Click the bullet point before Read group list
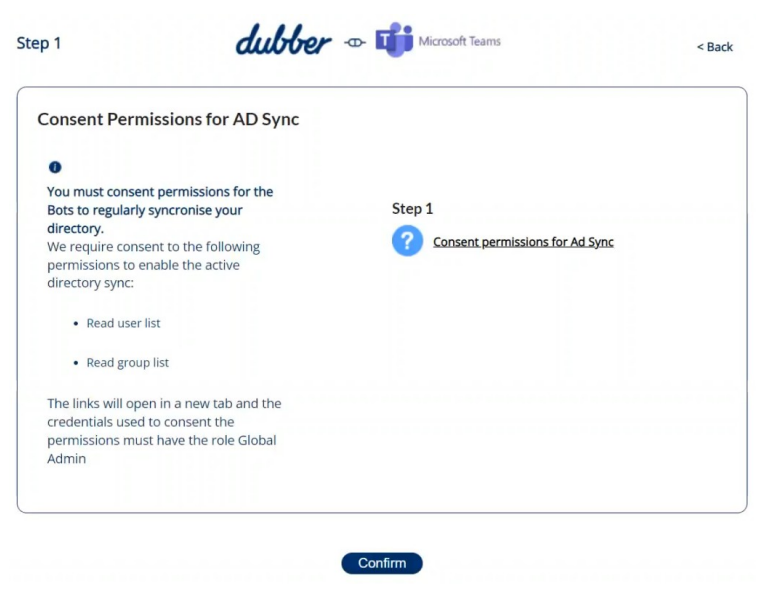The height and width of the screenshot is (589, 771). pos(76,363)
